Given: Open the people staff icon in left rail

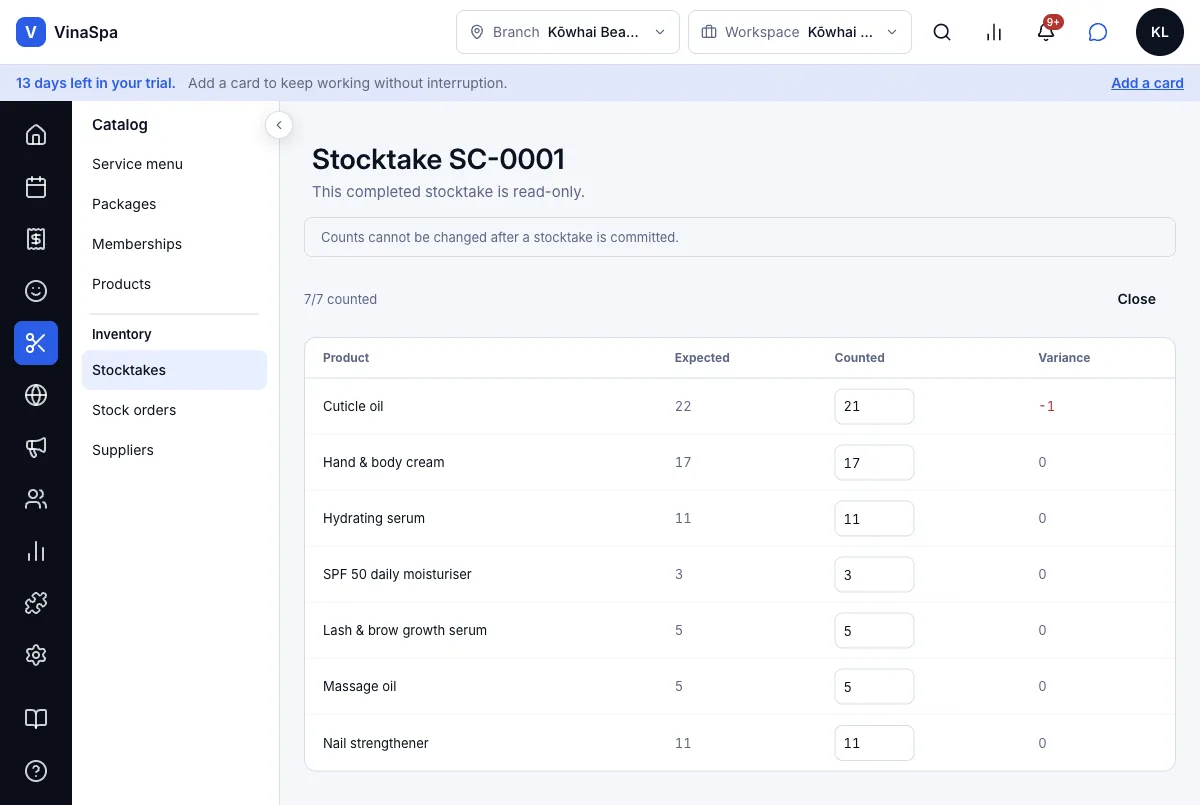Looking at the screenshot, I should [36, 499].
